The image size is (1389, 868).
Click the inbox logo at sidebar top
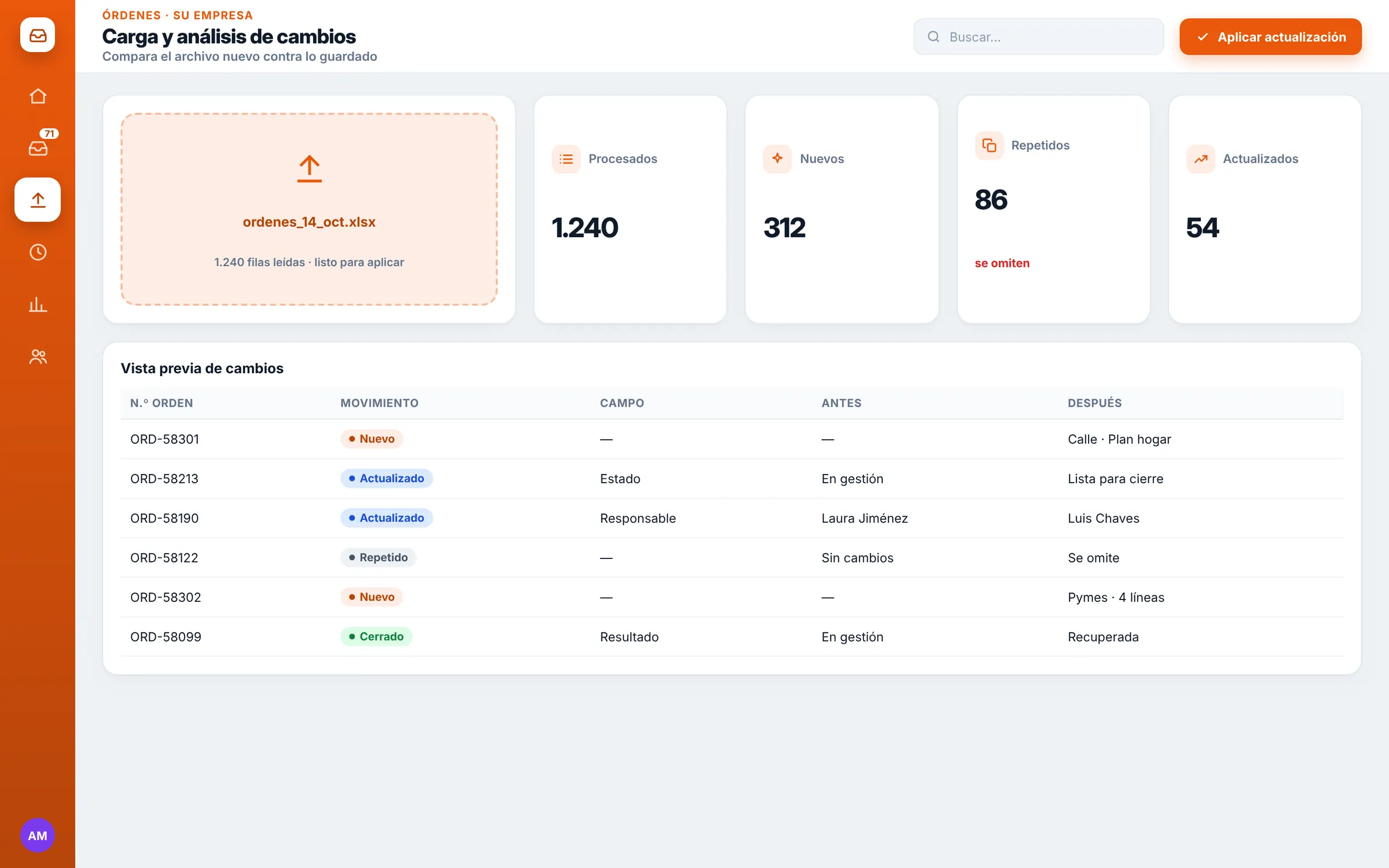38,35
